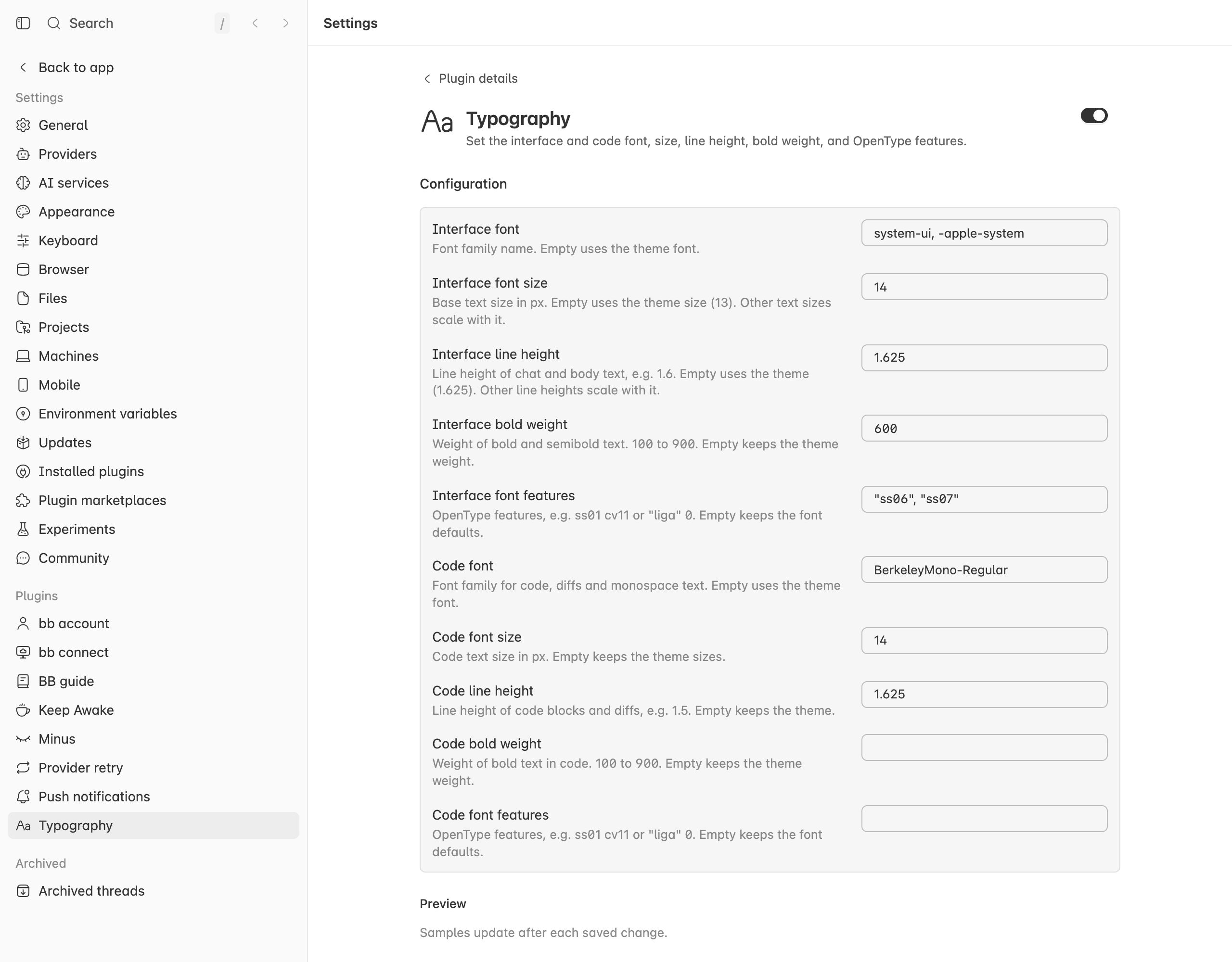1232x962 pixels.
Task: Open Plugin marketplaces settings
Action: (154, 500)
